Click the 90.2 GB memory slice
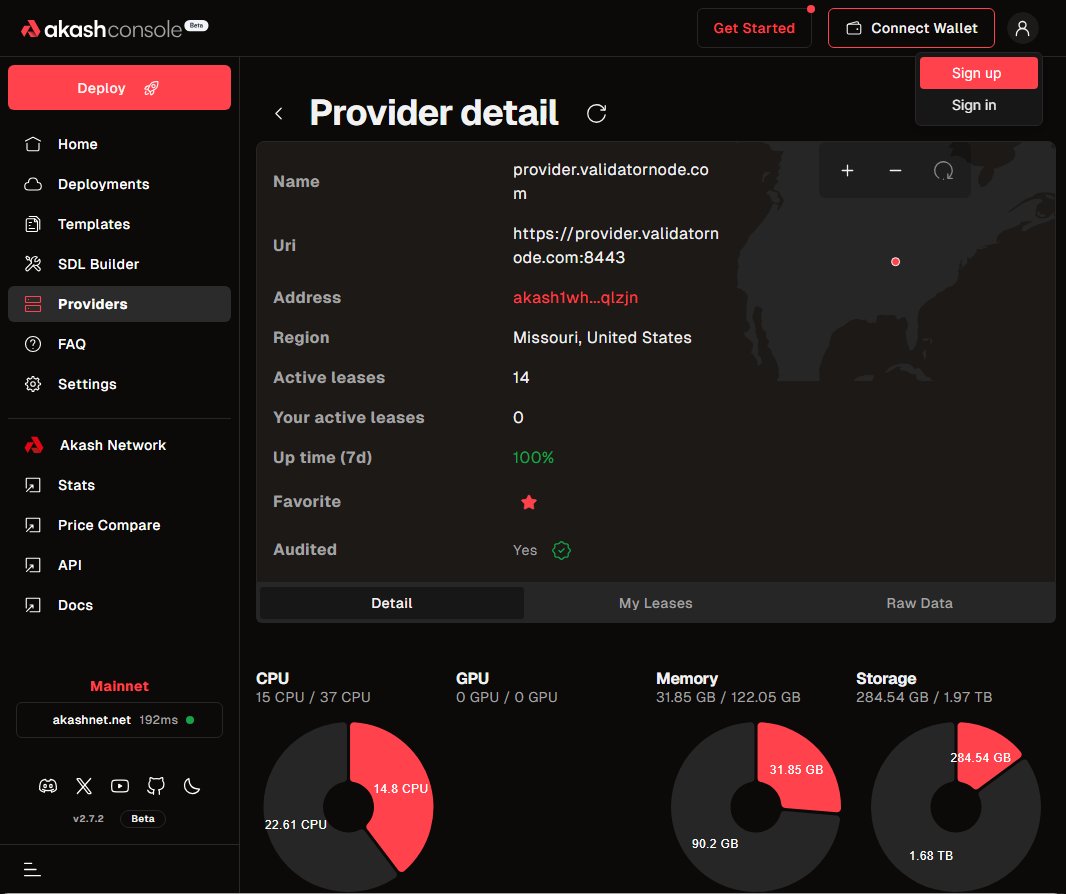 tap(715, 844)
